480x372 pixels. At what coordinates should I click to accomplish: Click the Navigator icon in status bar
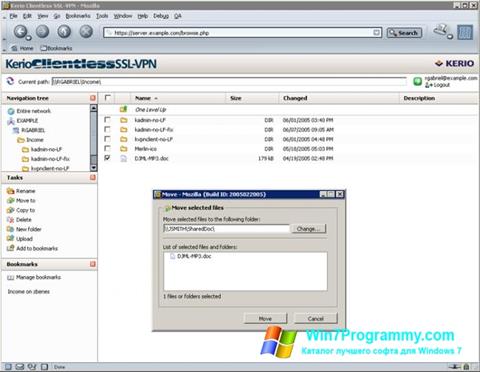pos(8,367)
